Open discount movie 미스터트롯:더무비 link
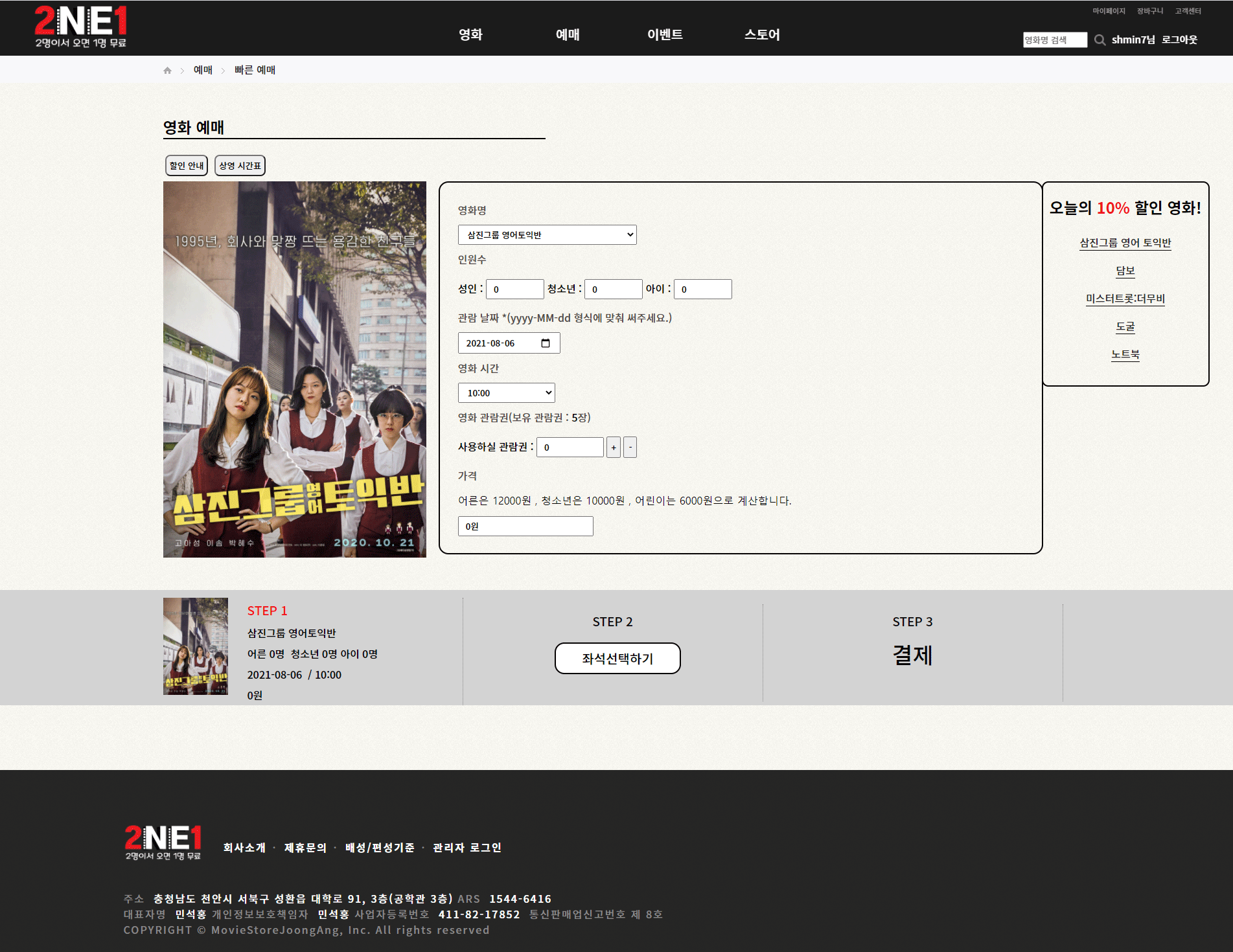The image size is (1233, 952). [1125, 299]
